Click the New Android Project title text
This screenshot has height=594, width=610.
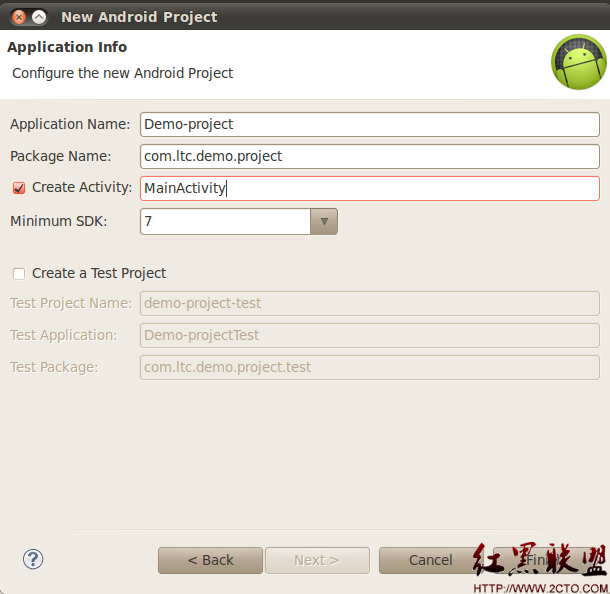point(139,17)
